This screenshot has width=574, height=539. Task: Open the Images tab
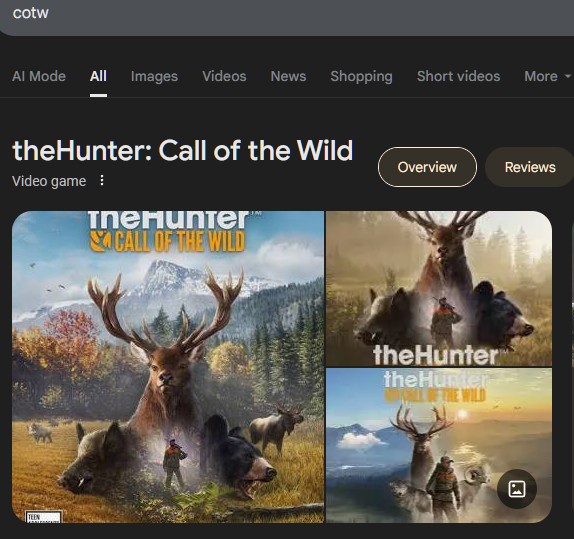[x=154, y=76]
